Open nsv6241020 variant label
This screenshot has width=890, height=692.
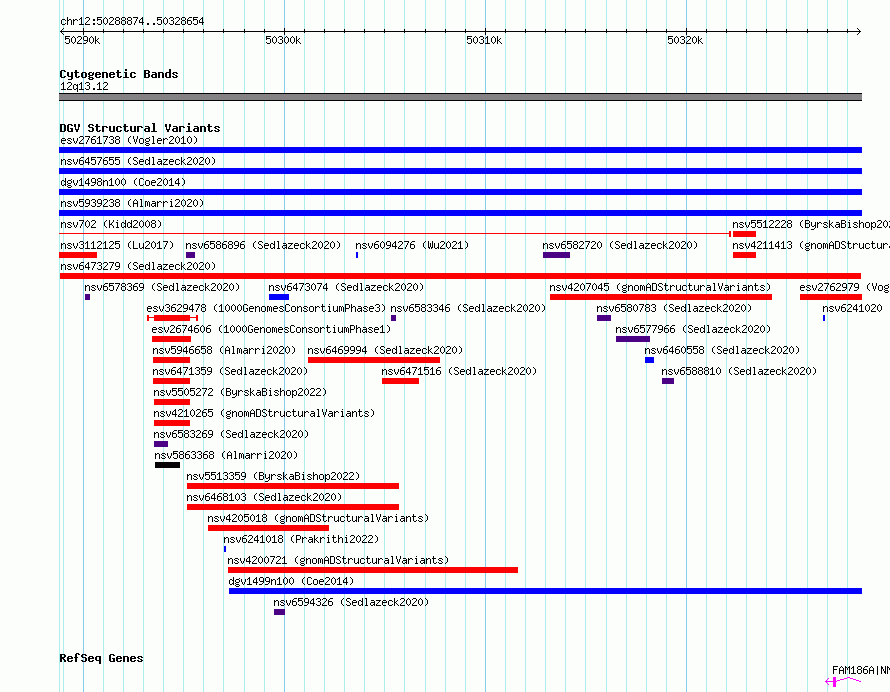[852, 308]
